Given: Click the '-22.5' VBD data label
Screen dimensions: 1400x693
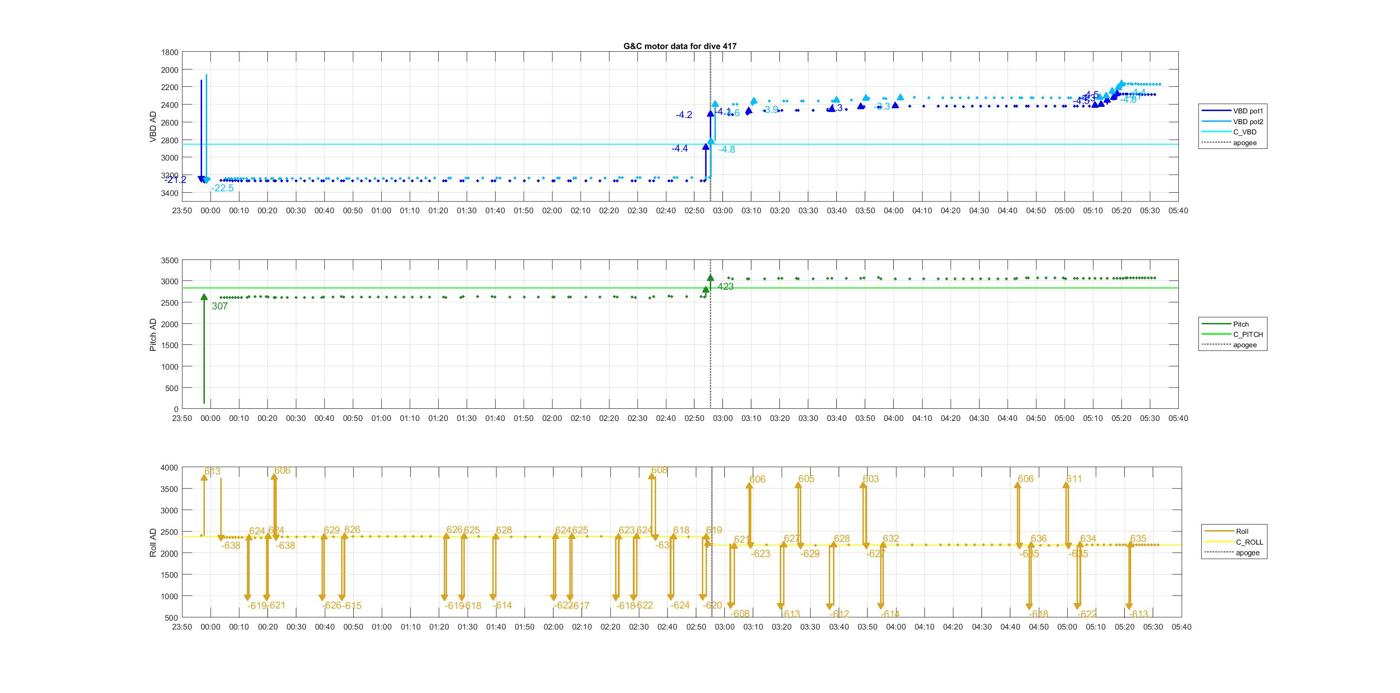Looking at the screenshot, I should (222, 188).
